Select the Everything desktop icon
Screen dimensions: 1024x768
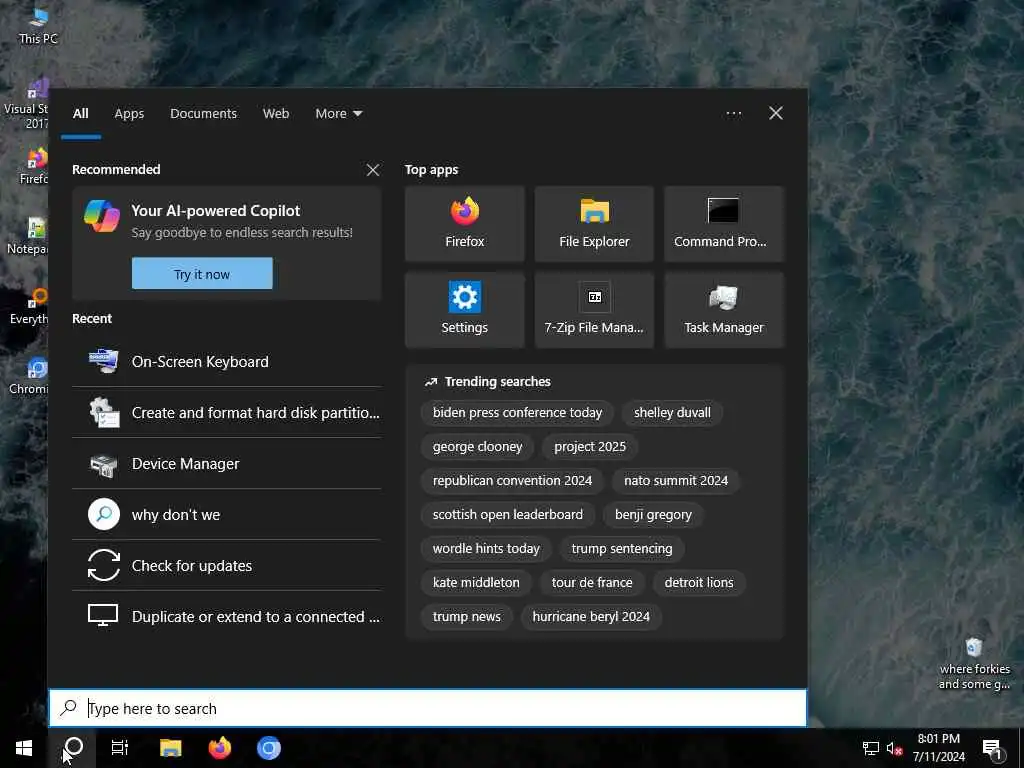pos(29,306)
